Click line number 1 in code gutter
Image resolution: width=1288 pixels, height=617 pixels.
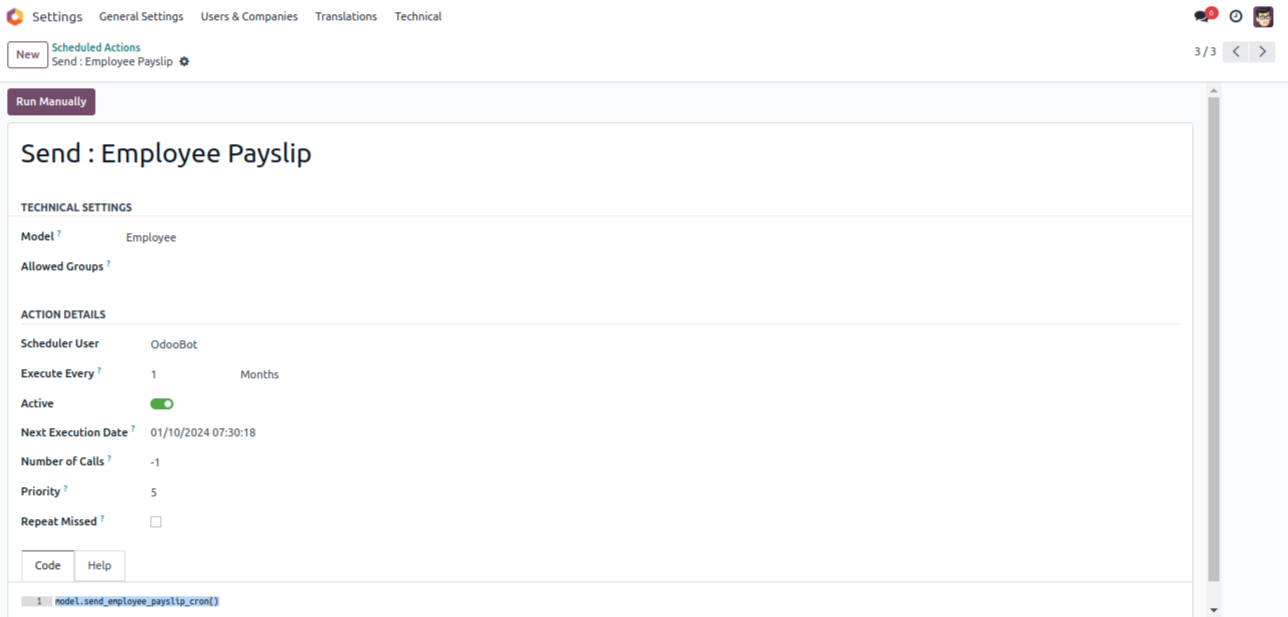[x=39, y=601]
